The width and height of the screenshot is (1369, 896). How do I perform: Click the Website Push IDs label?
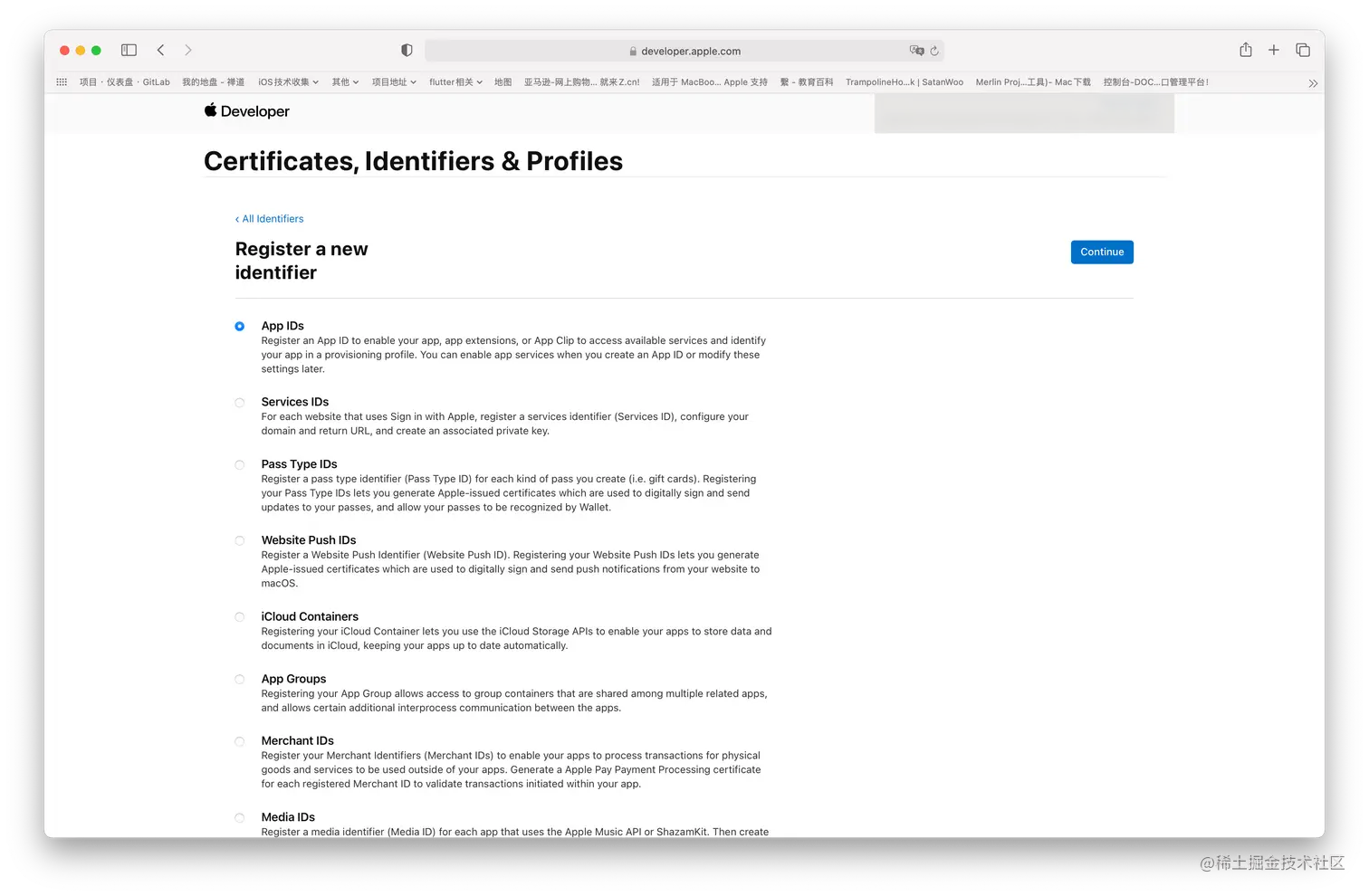pos(309,540)
